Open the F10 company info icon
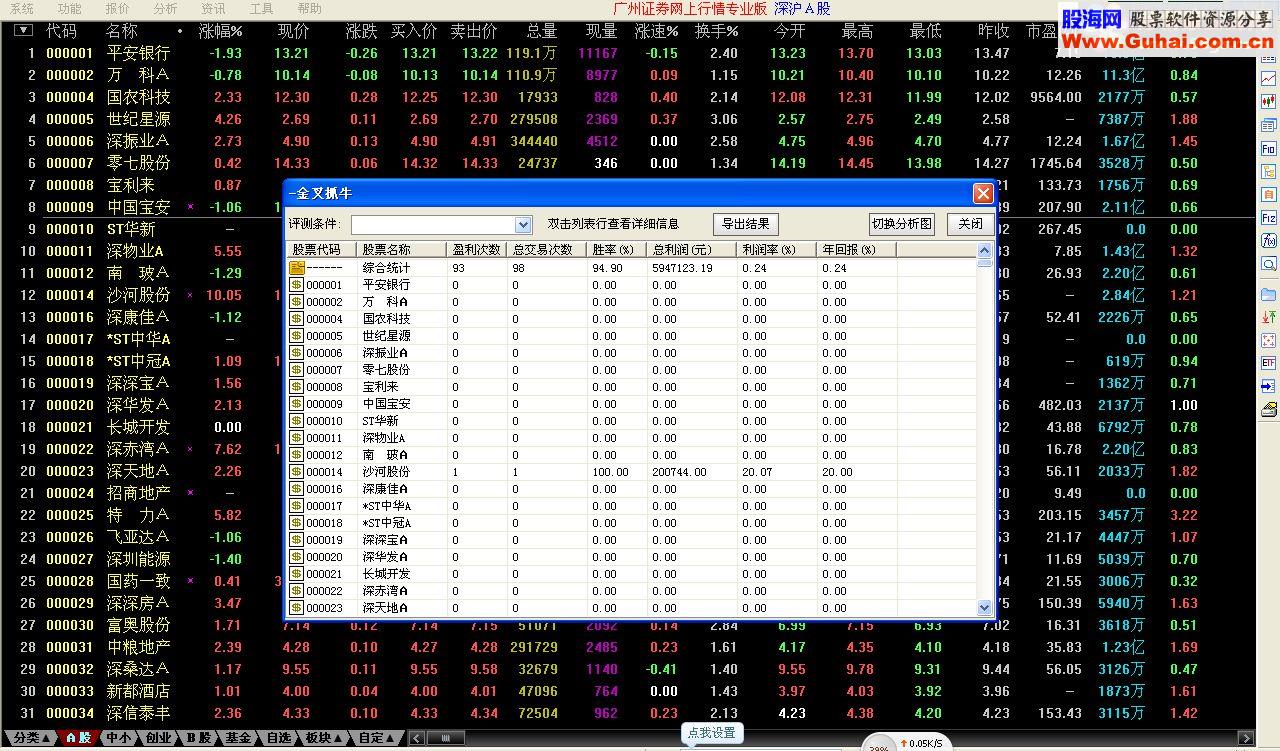The image size is (1280, 751). coord(1268,148)
